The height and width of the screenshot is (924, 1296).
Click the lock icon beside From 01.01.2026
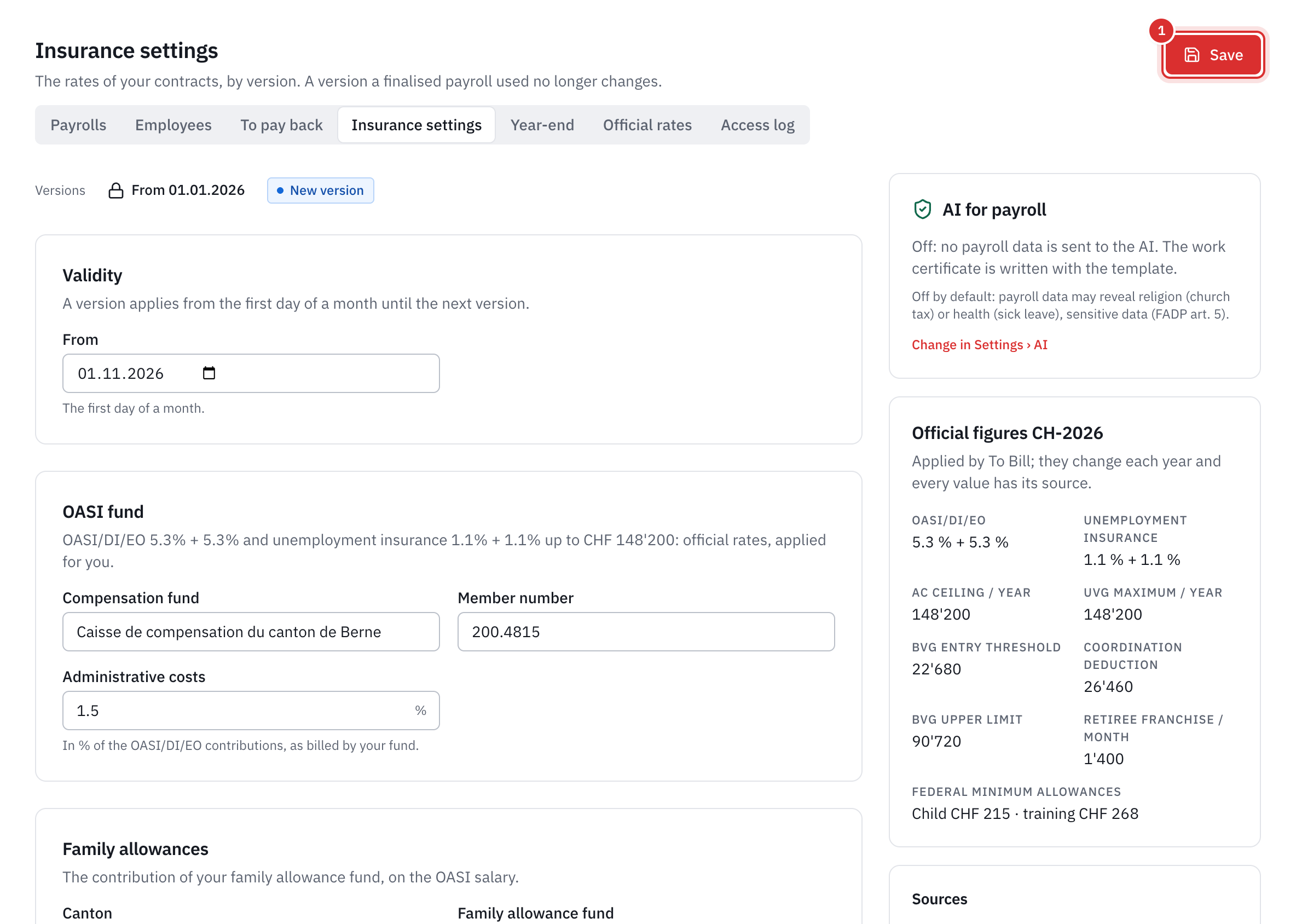[x=115, y=190]
